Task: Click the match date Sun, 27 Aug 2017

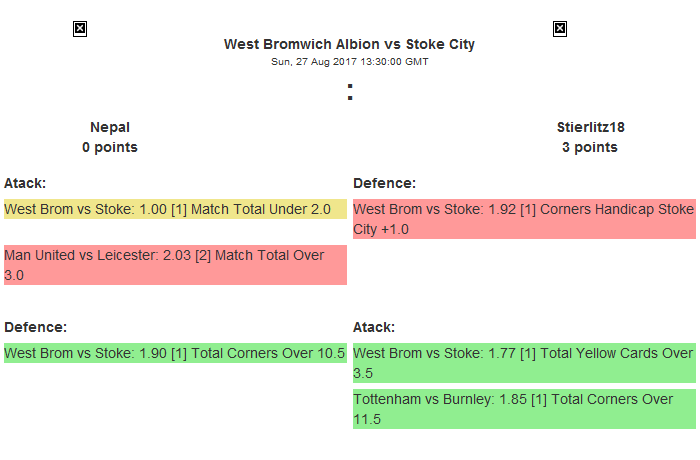Action: coord(349,61)
